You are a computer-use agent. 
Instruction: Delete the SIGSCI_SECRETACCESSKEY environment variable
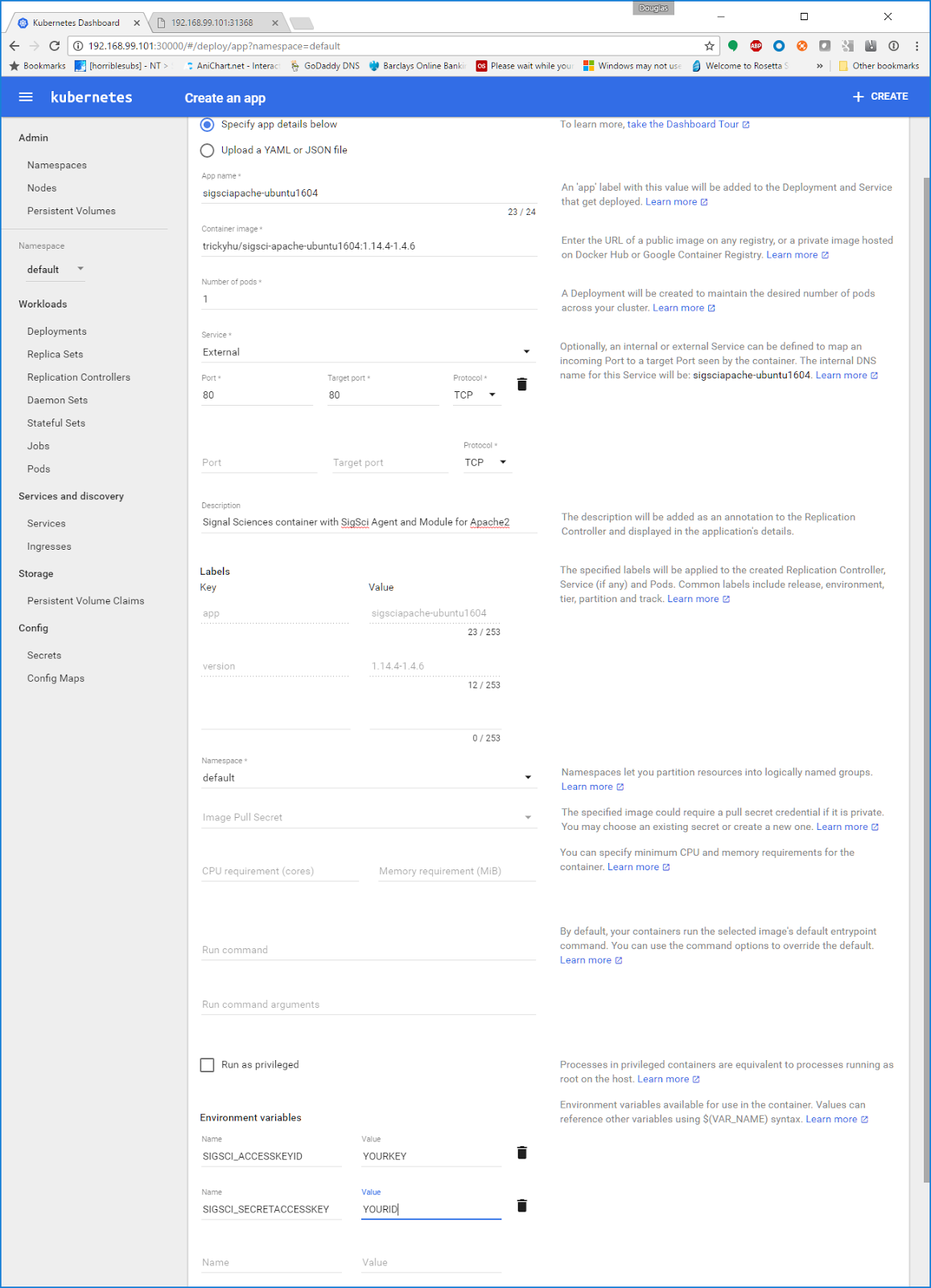coord(521,1206)
